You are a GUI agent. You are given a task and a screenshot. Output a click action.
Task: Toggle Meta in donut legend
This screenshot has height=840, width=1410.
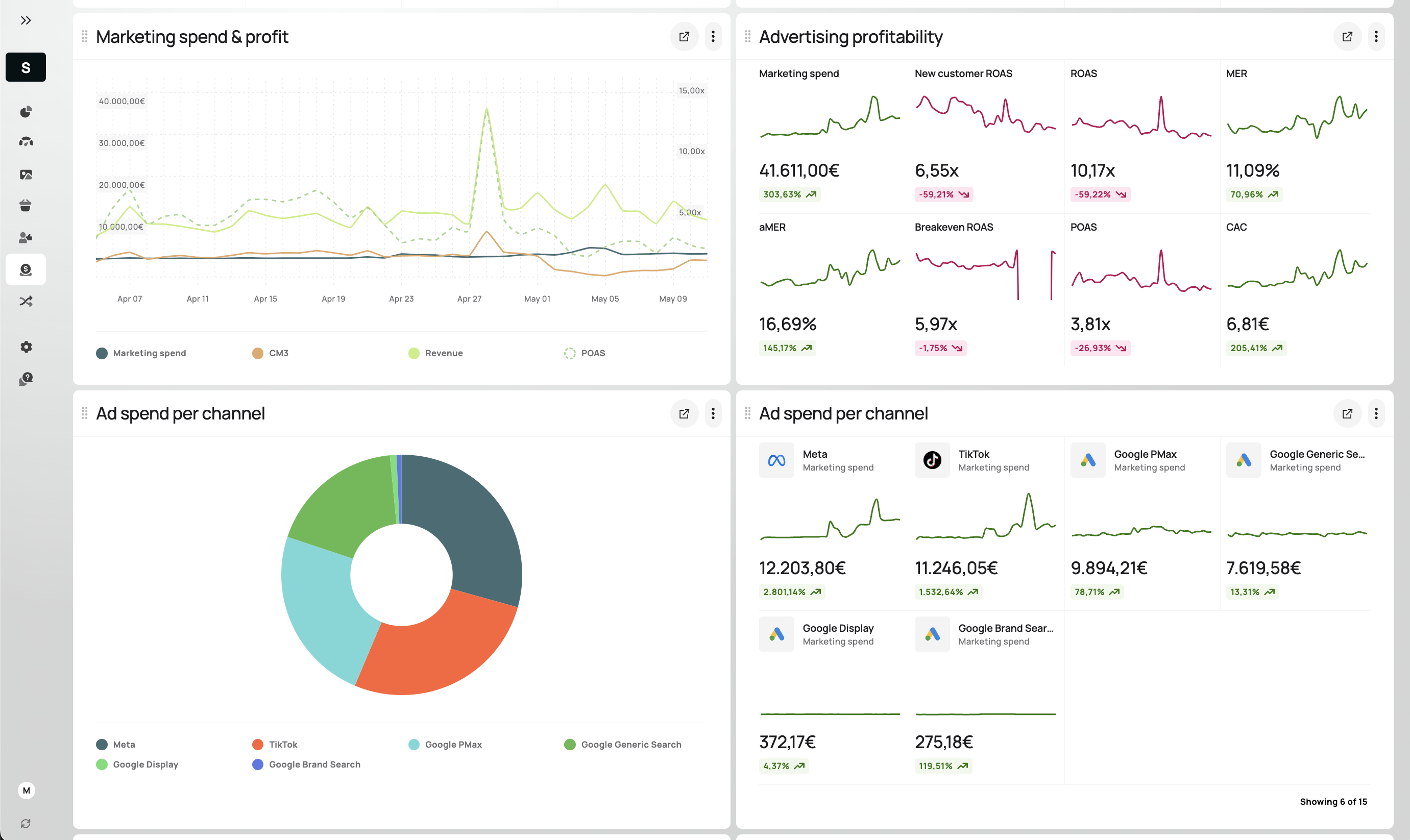(x=115, y=745)
